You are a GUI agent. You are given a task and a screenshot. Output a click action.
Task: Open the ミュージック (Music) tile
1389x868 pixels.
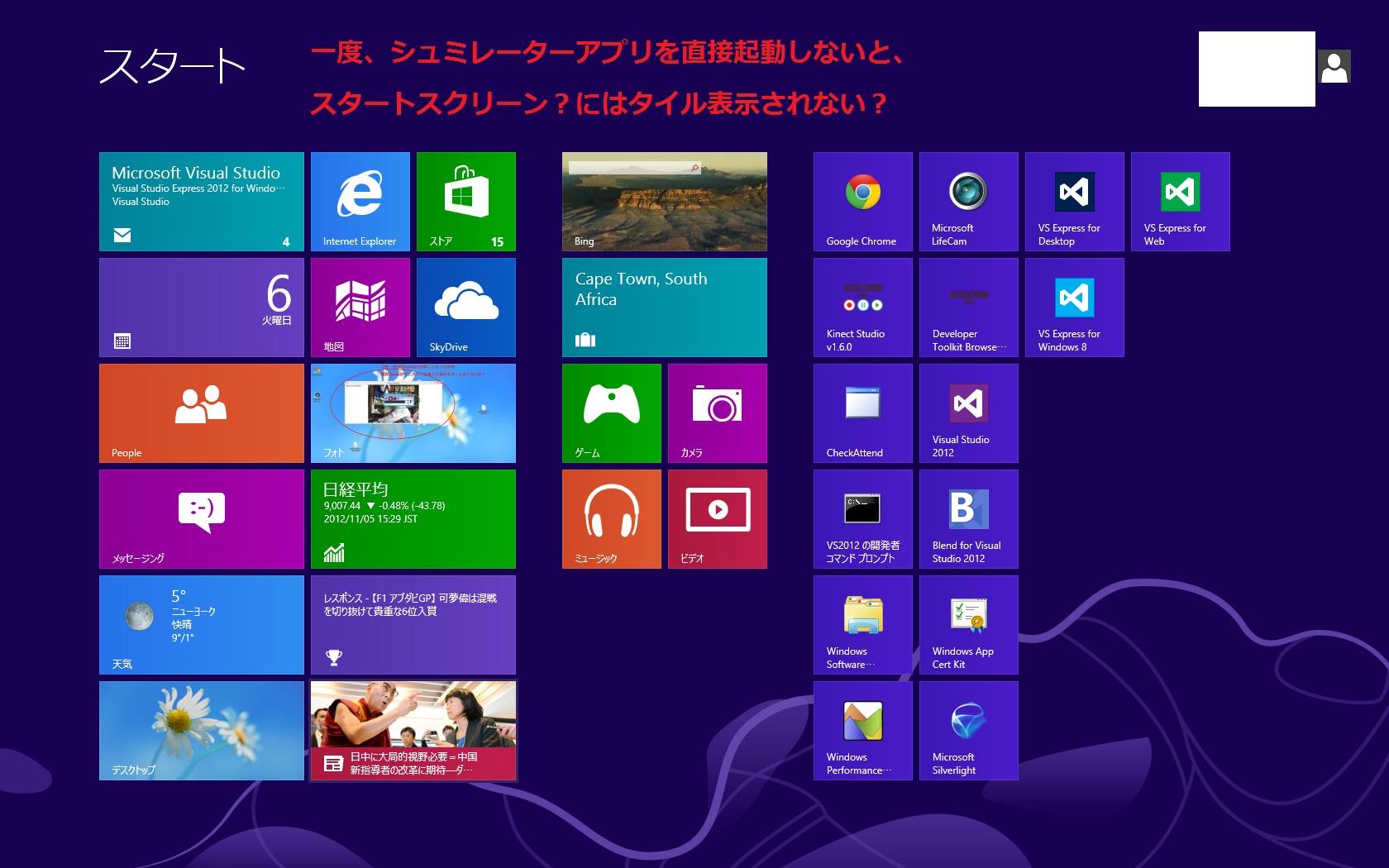[612, 519]
